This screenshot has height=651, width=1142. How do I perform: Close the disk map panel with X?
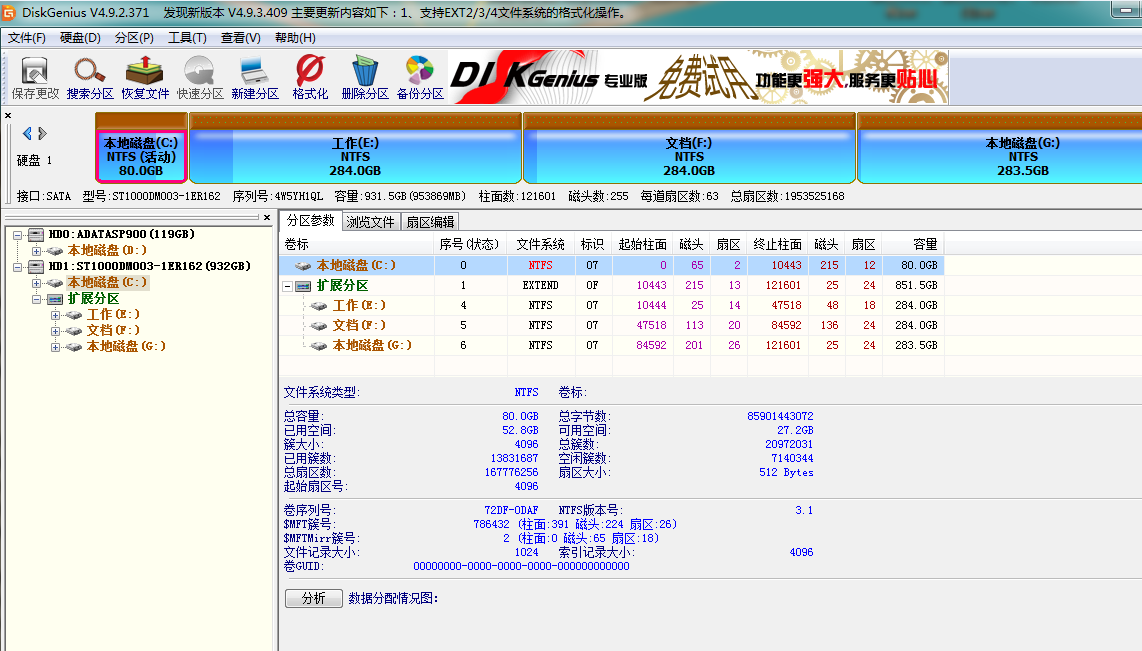tap(8, 116)
